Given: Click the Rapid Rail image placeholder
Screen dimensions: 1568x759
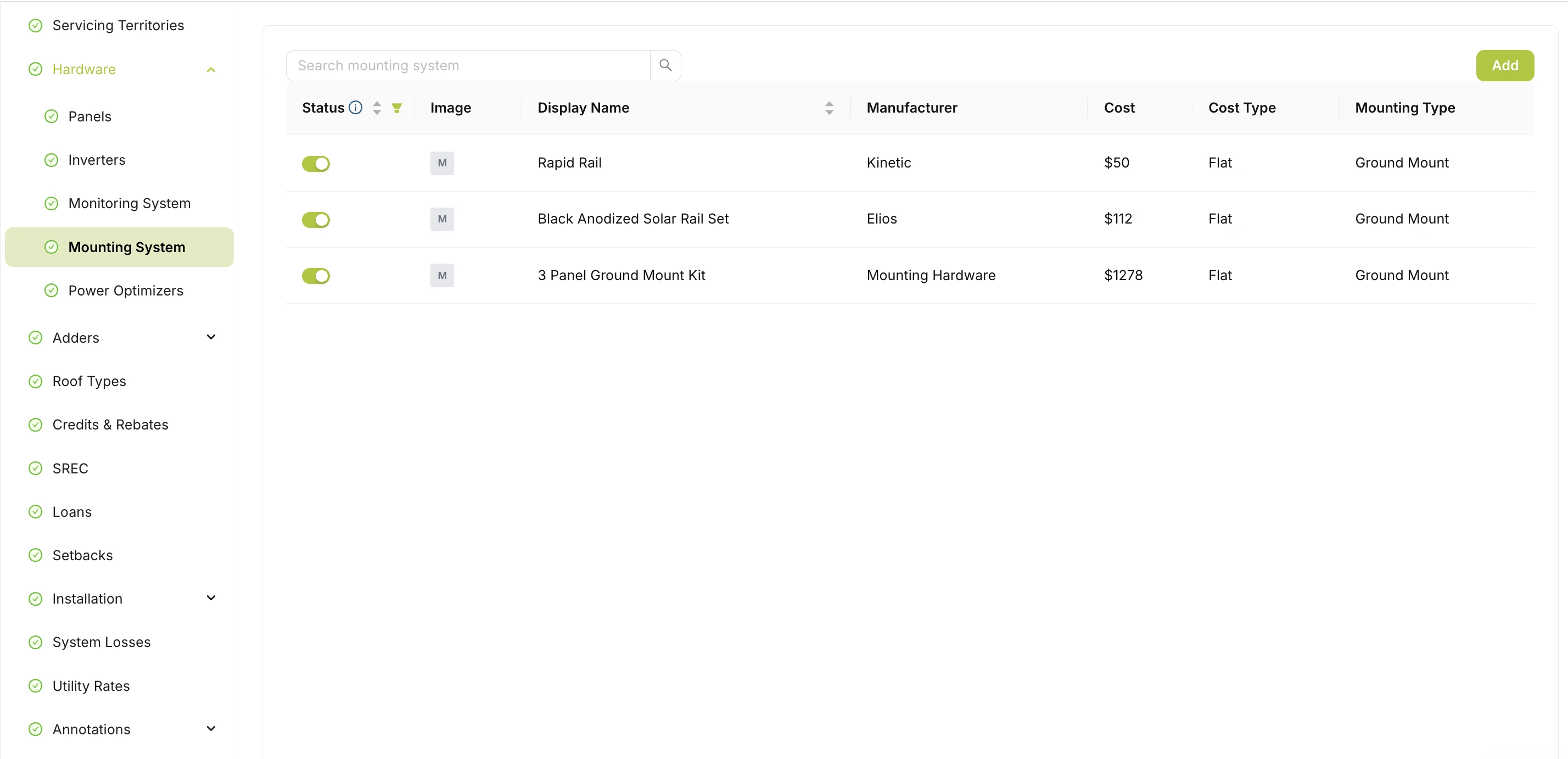Looking at the screenshot, I should pos(442,163).
